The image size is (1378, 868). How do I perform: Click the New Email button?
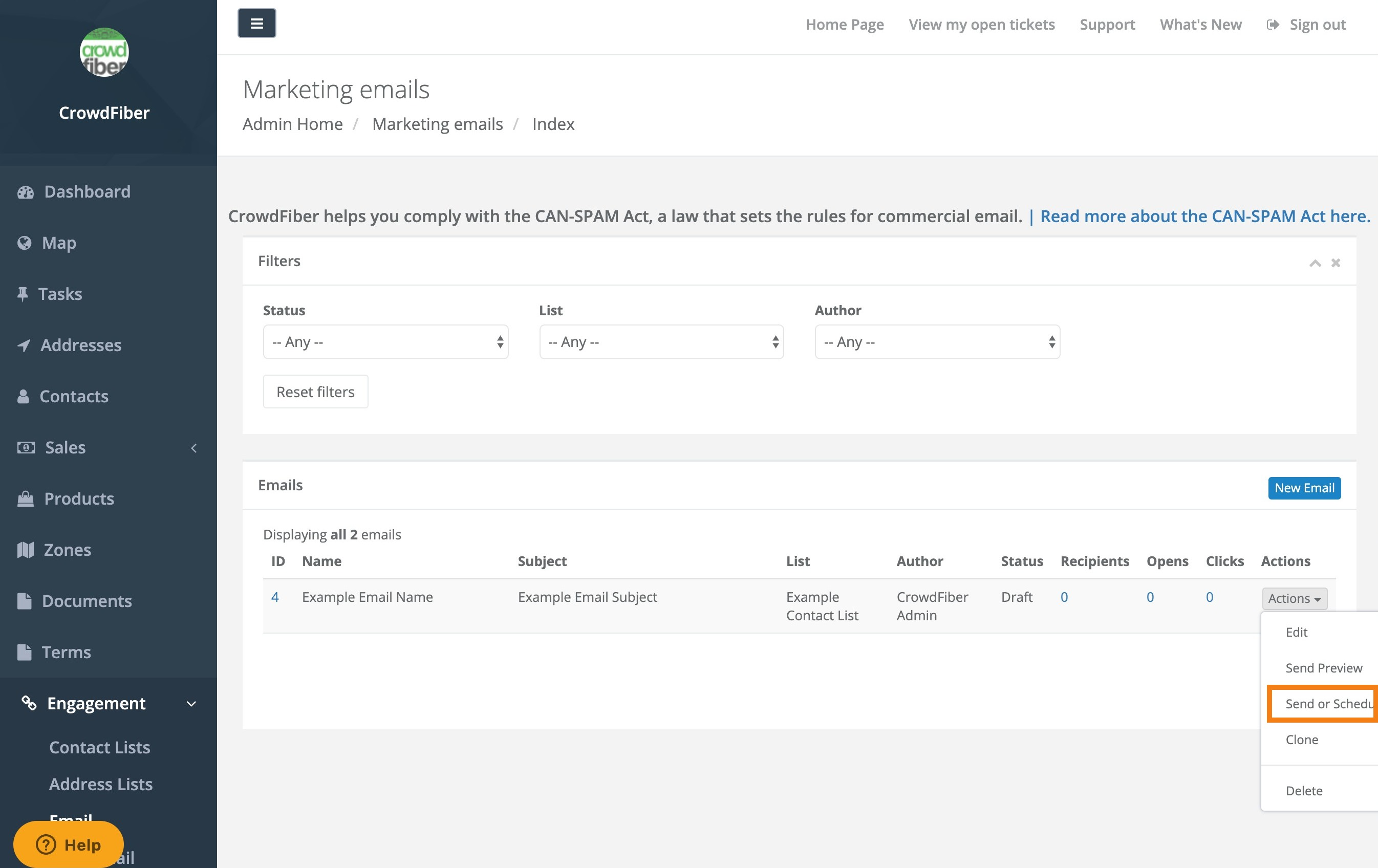click(x=1304, y=488)
